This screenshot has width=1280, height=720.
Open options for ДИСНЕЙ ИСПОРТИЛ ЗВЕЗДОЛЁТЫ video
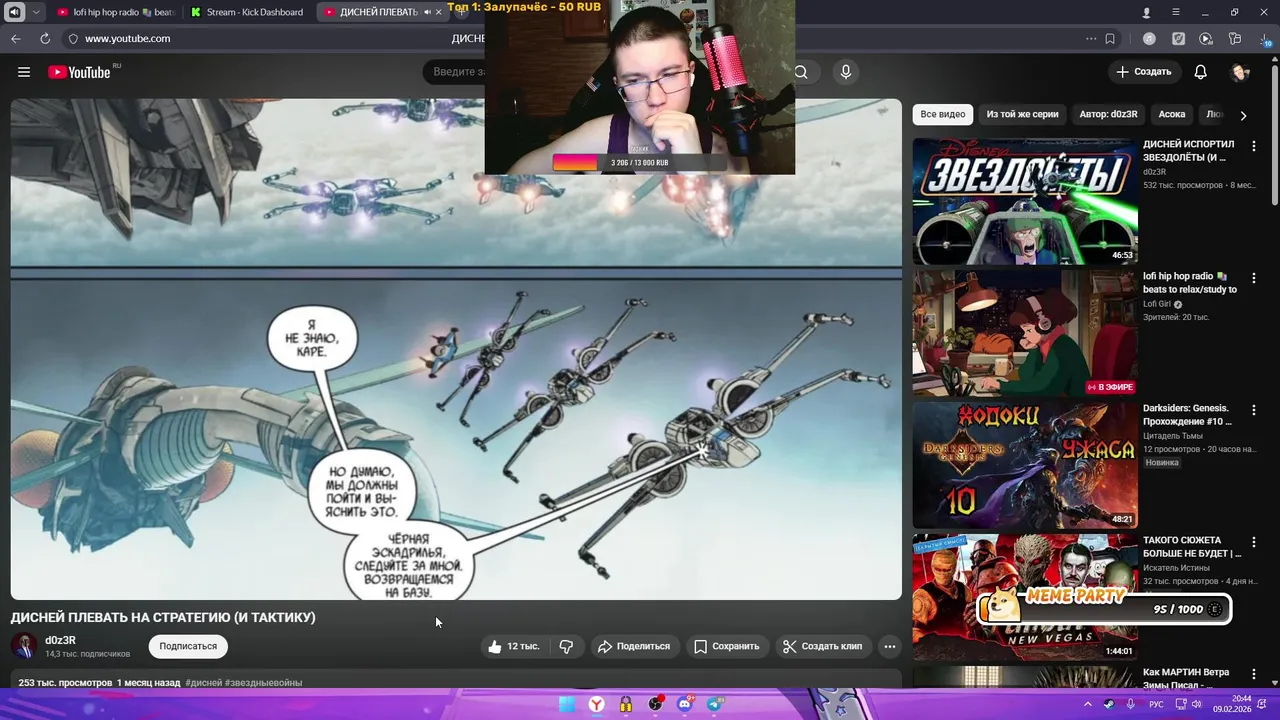[x=1254, y=146]
